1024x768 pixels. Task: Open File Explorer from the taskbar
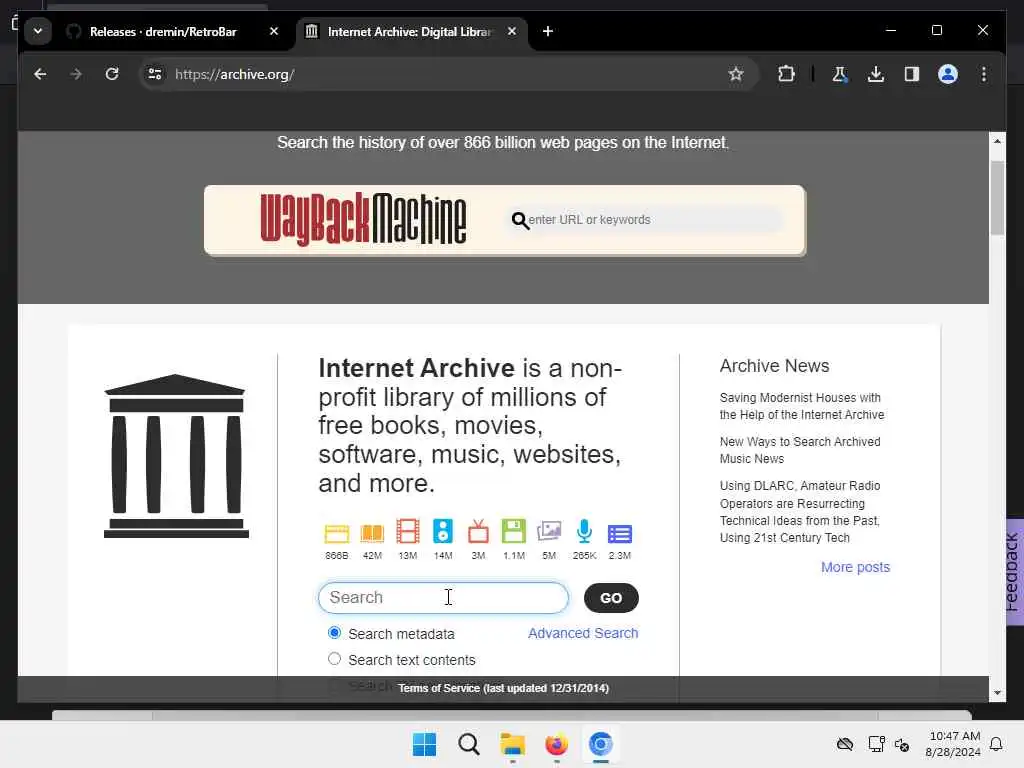pyautogui.click(x=513, y=744)
